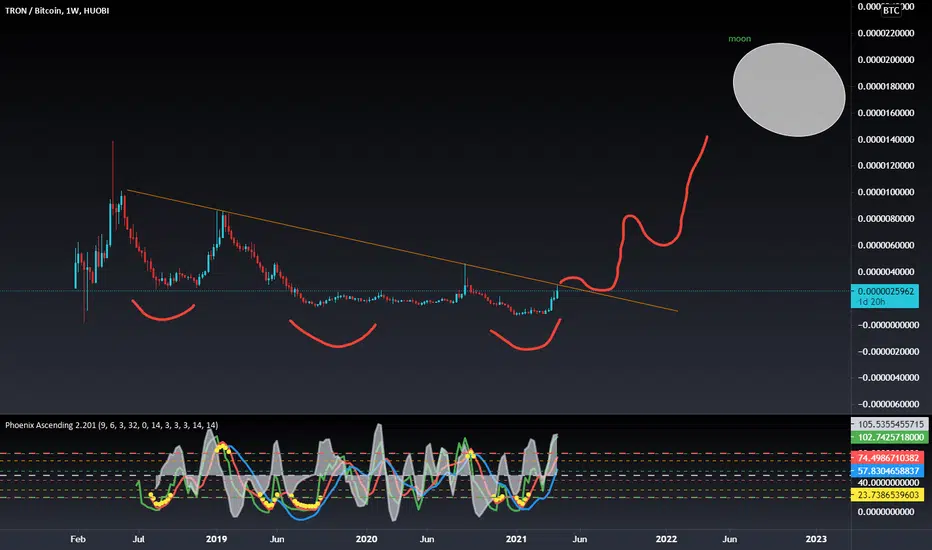The width and height of the screenshot is (932, 550).
Task: Click the 0.0000120000 price axis label
Action: [886, 165]
